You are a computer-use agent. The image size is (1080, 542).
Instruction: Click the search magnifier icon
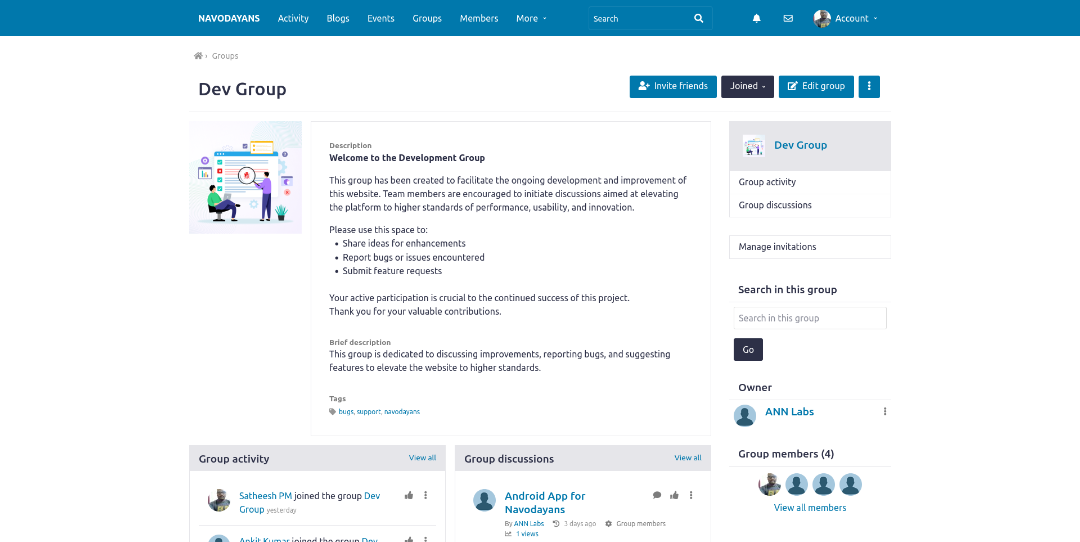[x=698, y=18]
